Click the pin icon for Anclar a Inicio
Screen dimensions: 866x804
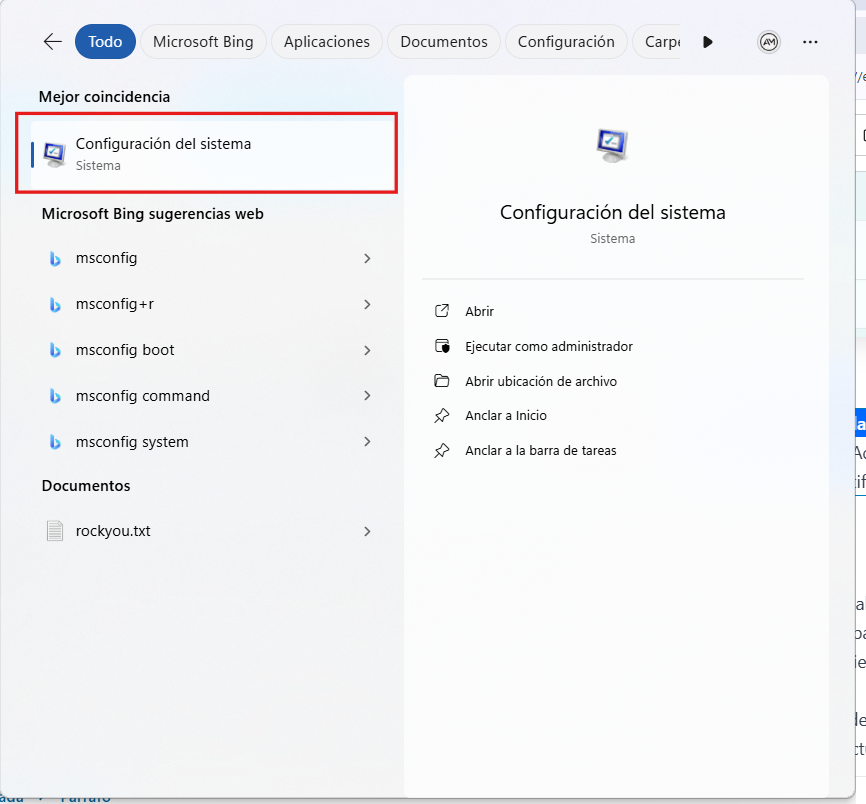pos(441,415)
